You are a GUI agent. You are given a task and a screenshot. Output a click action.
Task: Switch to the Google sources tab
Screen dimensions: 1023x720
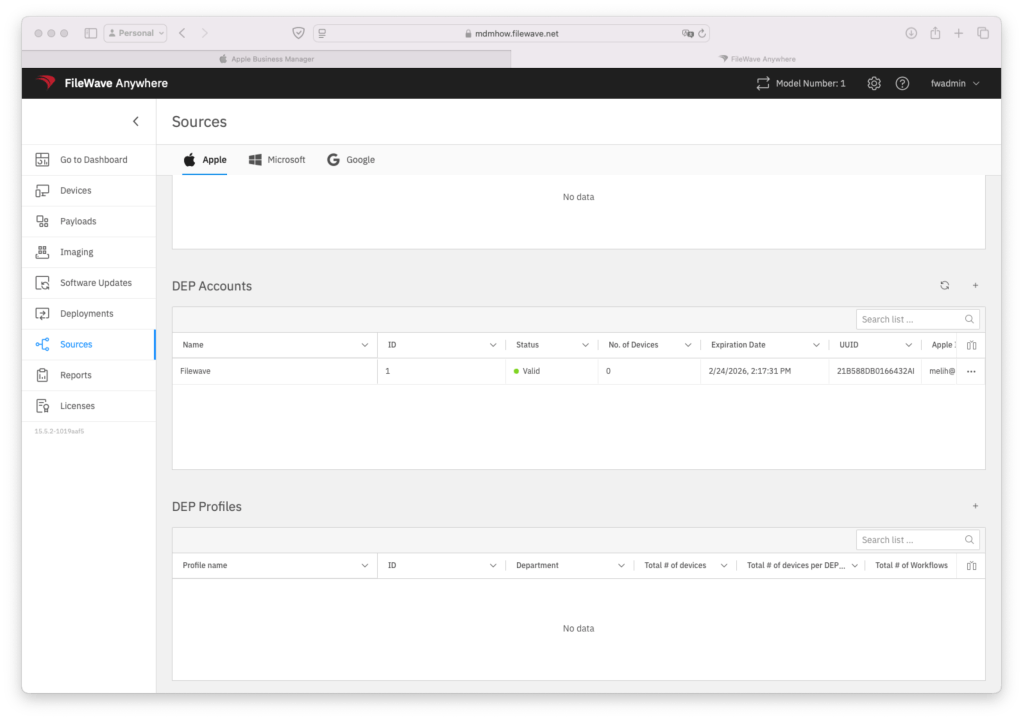coord(351,160)
